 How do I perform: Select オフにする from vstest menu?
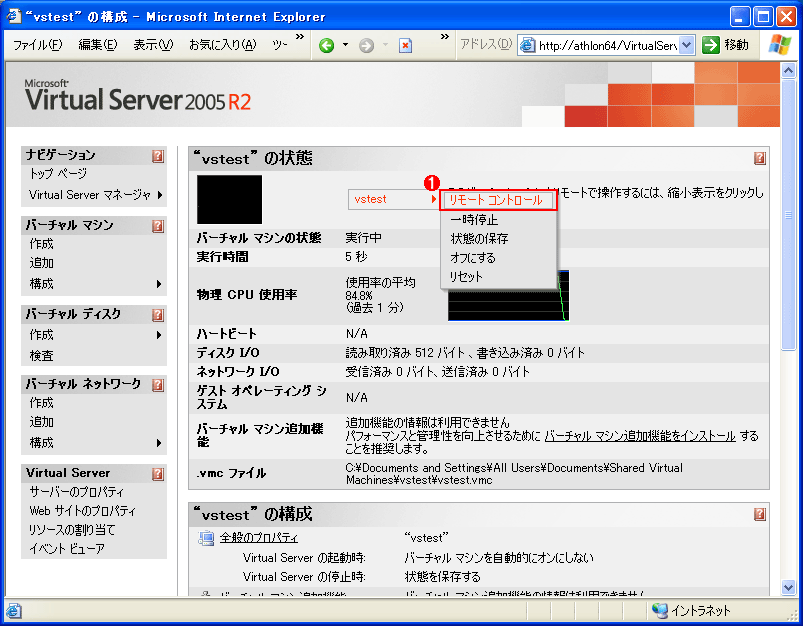click(498, 258)
